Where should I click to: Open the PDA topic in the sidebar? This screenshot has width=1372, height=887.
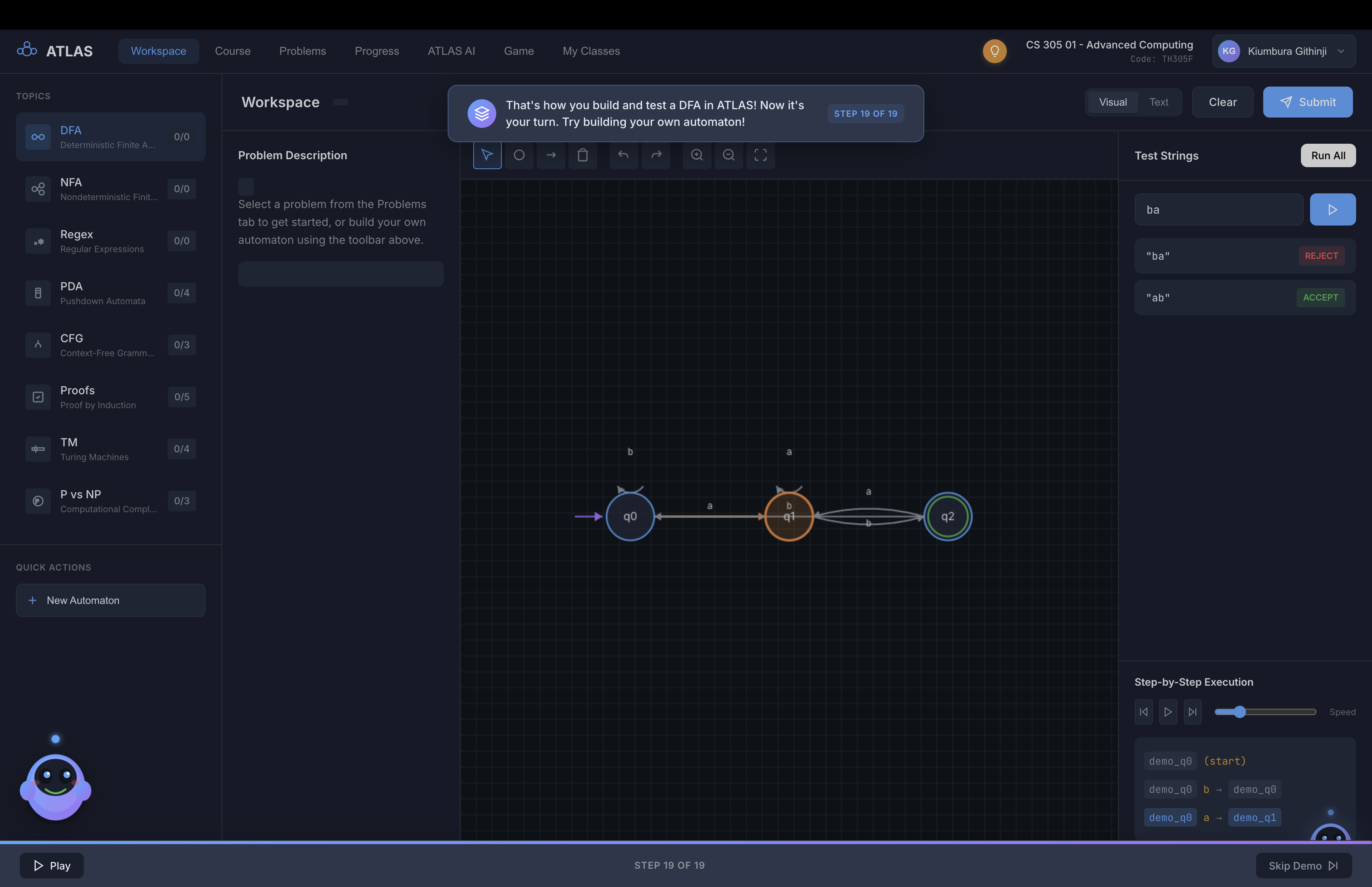110,293
